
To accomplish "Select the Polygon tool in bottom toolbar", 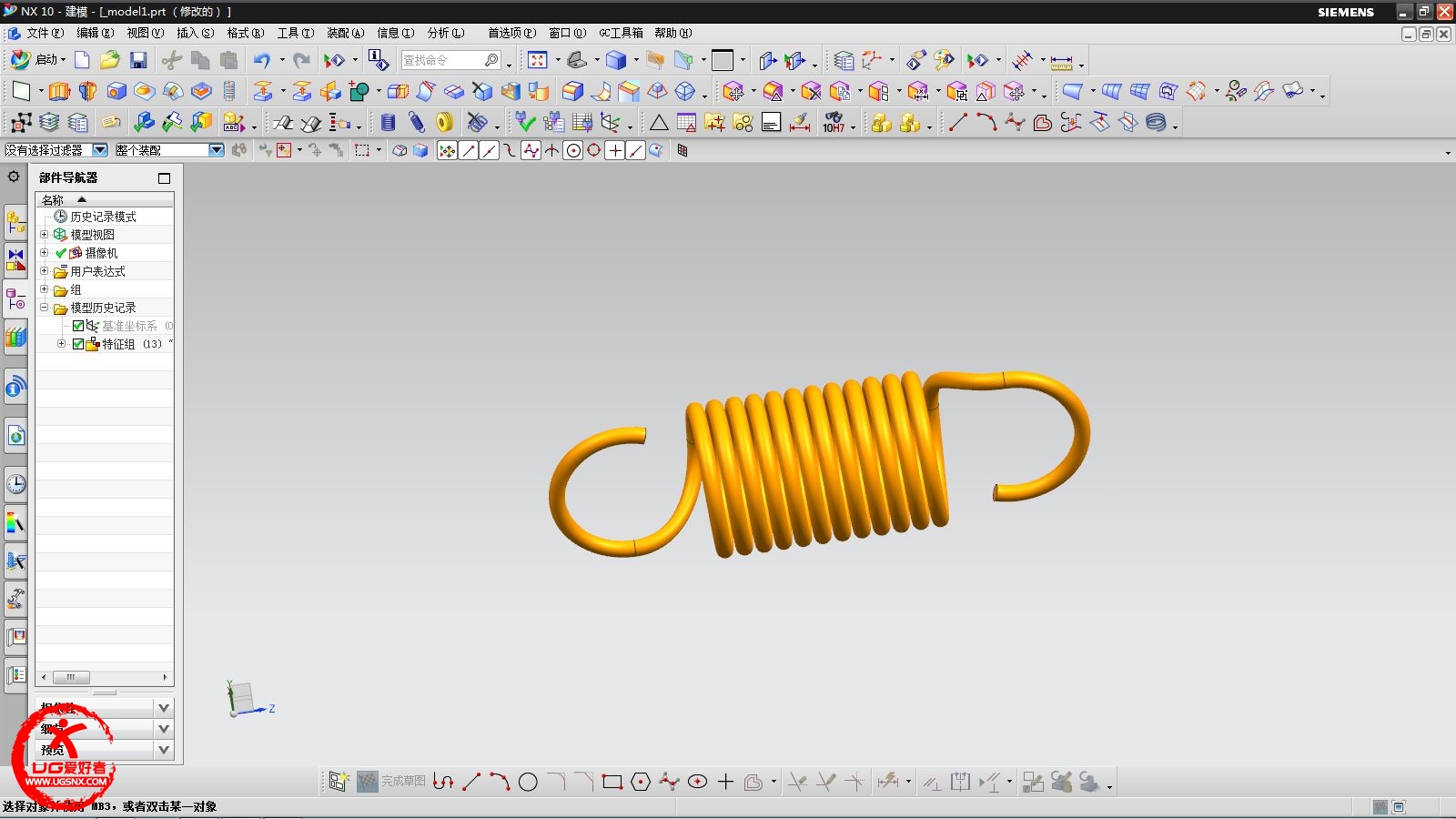I will (641, 782).
